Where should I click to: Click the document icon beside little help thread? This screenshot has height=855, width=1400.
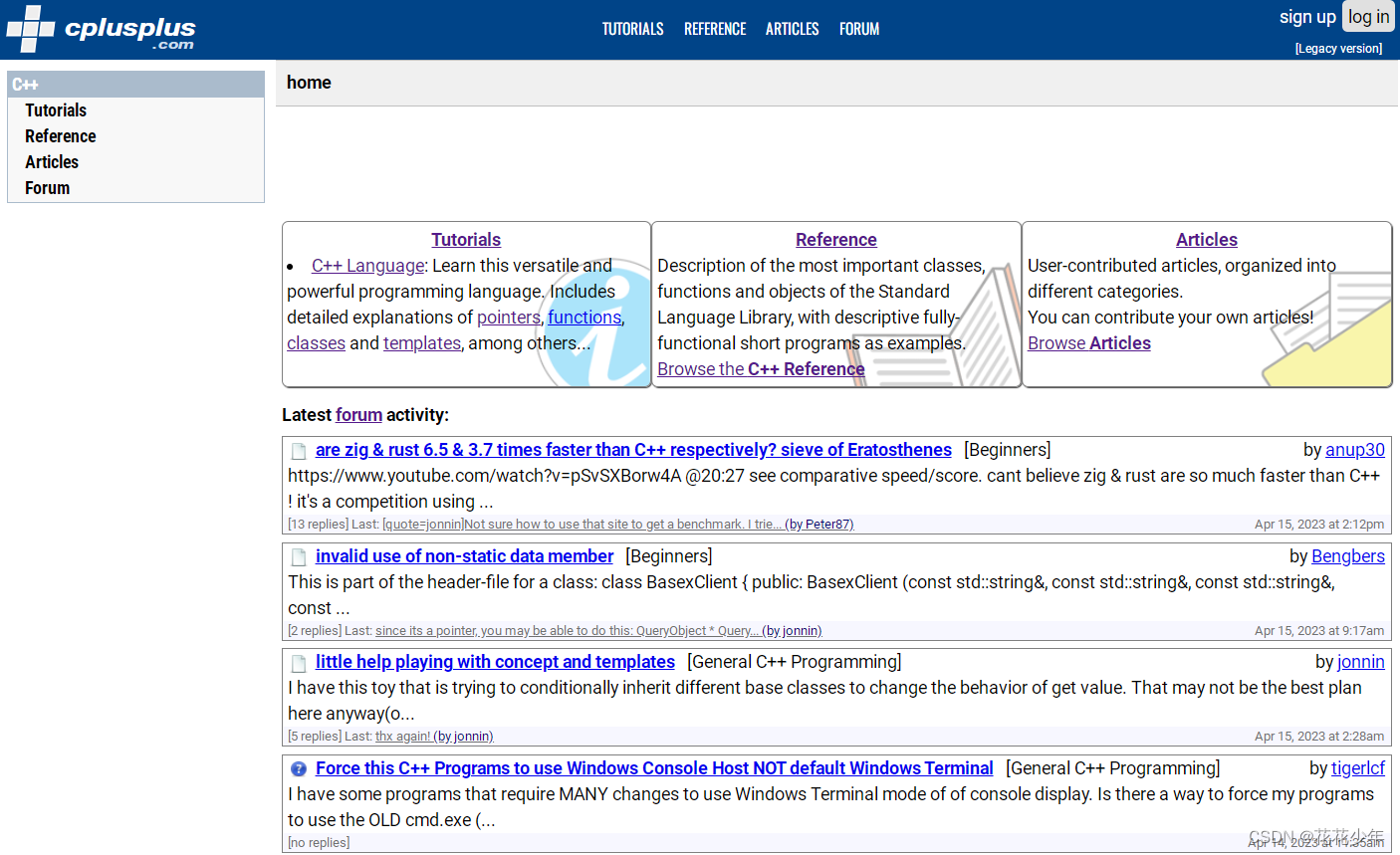(298, 663)
